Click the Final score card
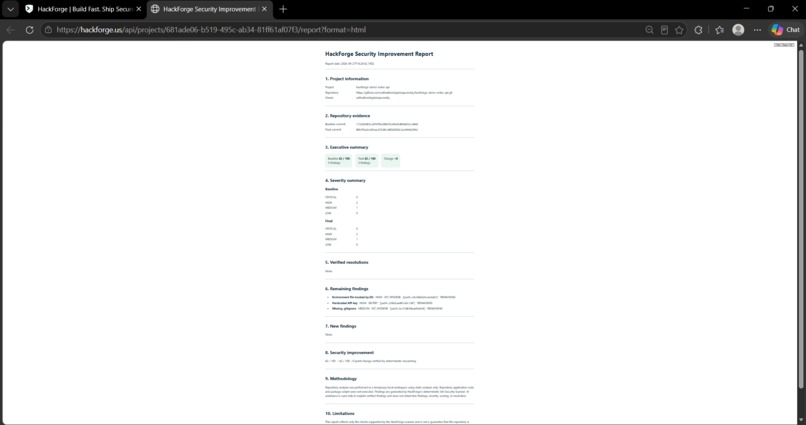The image size is (806, 425). pos(367,160)
